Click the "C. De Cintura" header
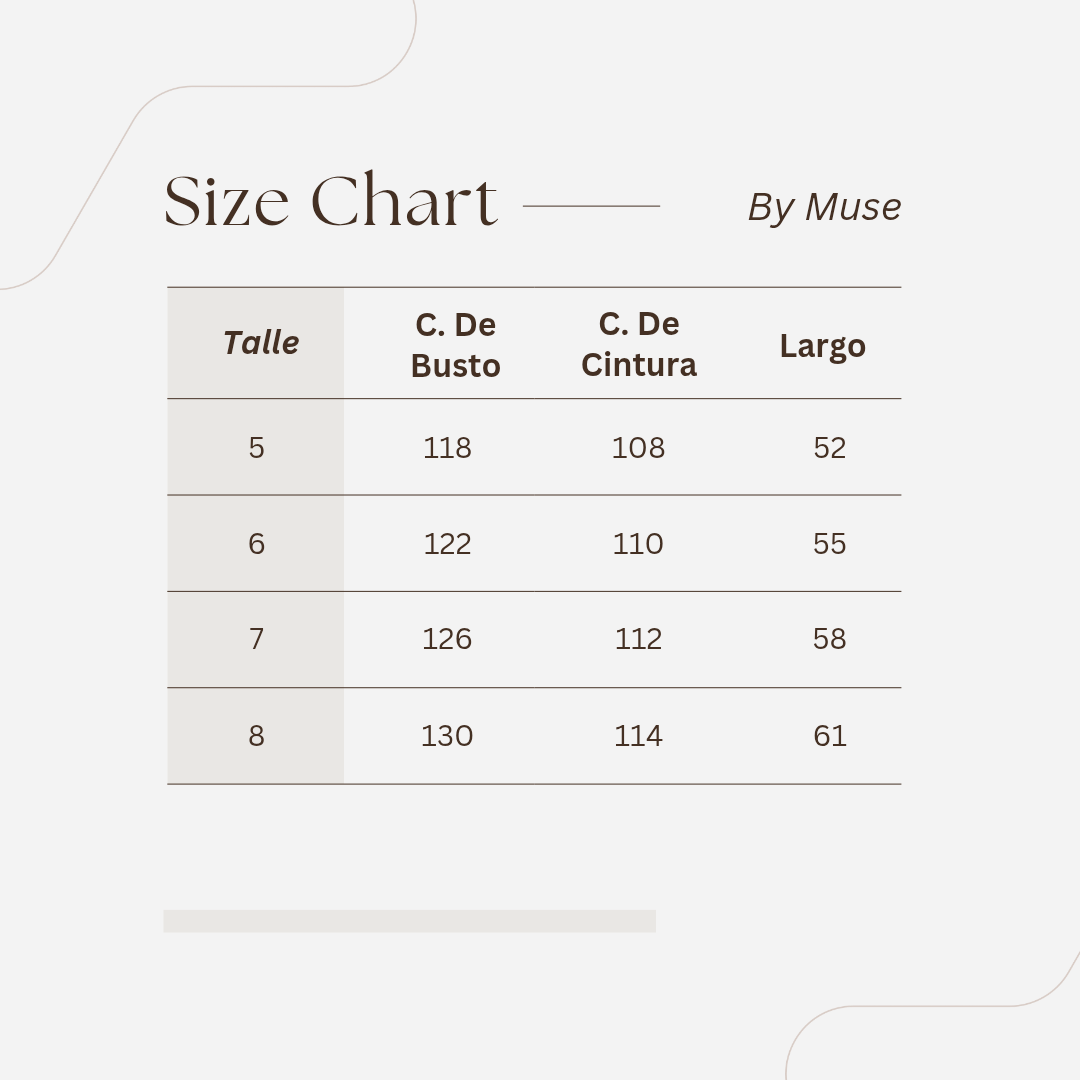1080x1080 pixels. (x=638, y=344)
